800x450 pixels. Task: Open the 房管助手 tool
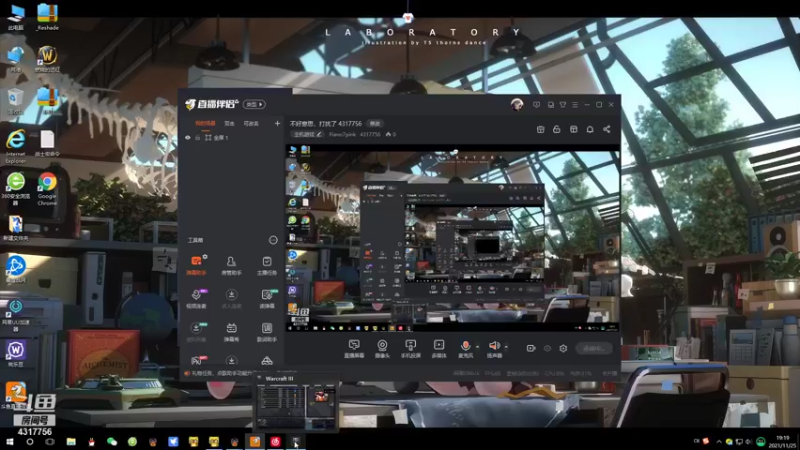231,265
